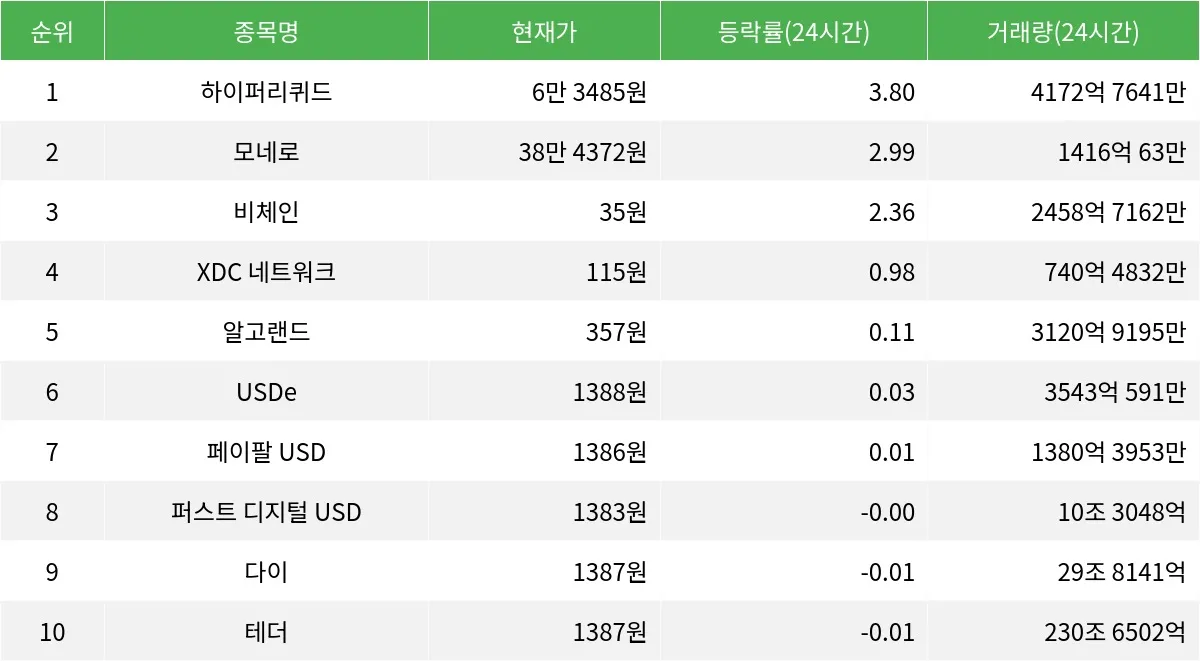Click the 등락률(24시간) column header
1200x661 pixels.
pos(793,32)
